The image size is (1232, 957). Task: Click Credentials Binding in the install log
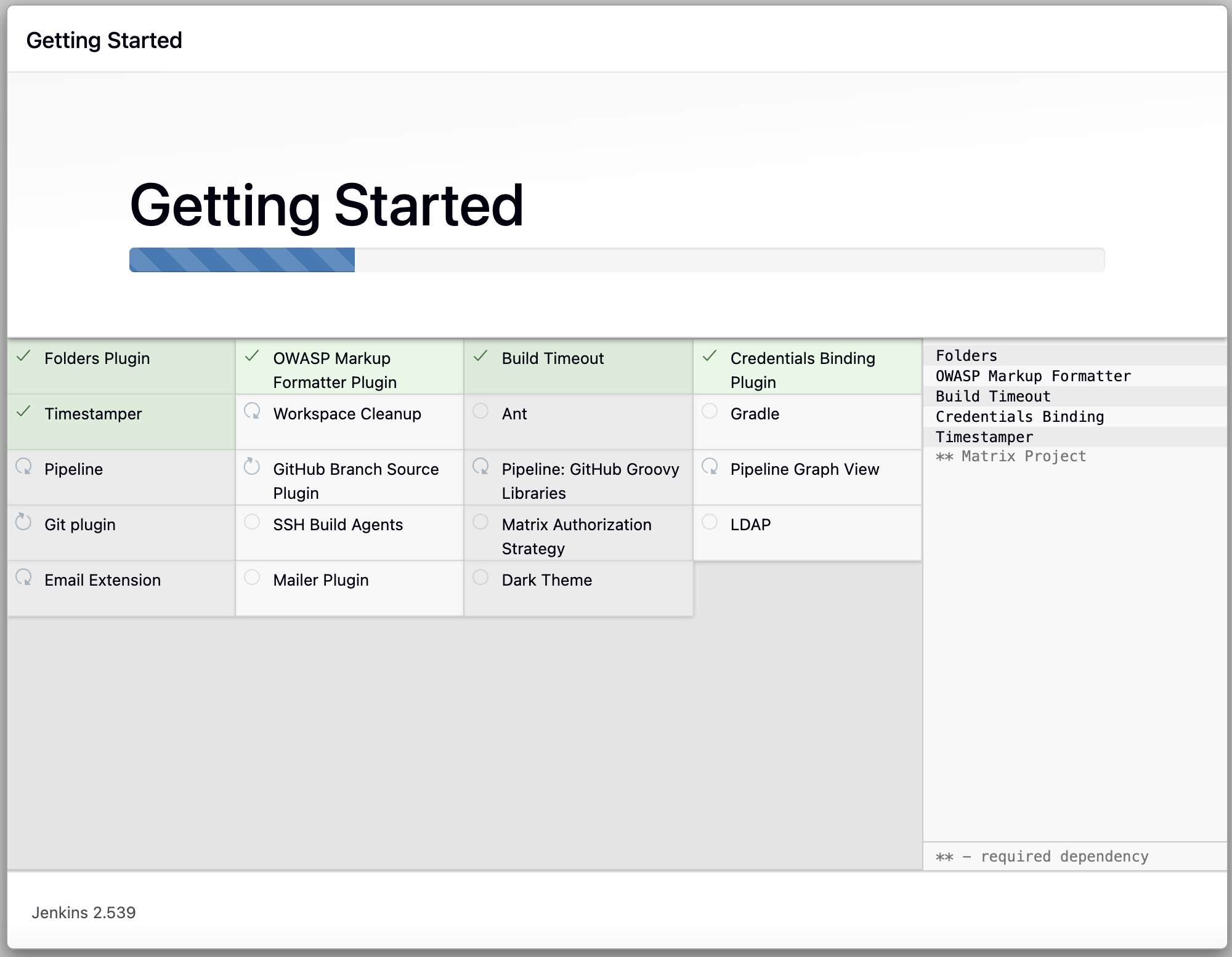pos(1019,417)
